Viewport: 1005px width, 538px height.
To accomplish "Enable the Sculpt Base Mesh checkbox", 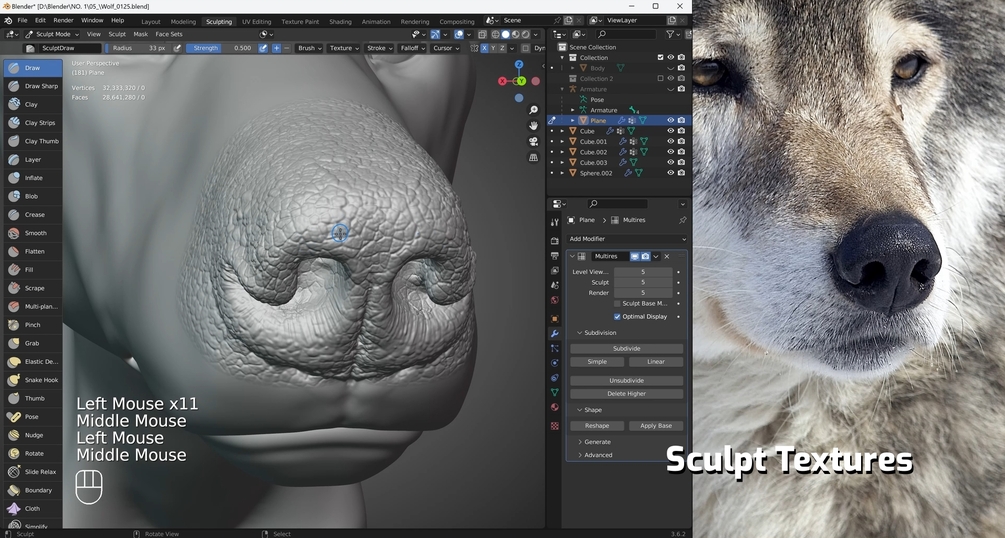I will tap(617, 303).
